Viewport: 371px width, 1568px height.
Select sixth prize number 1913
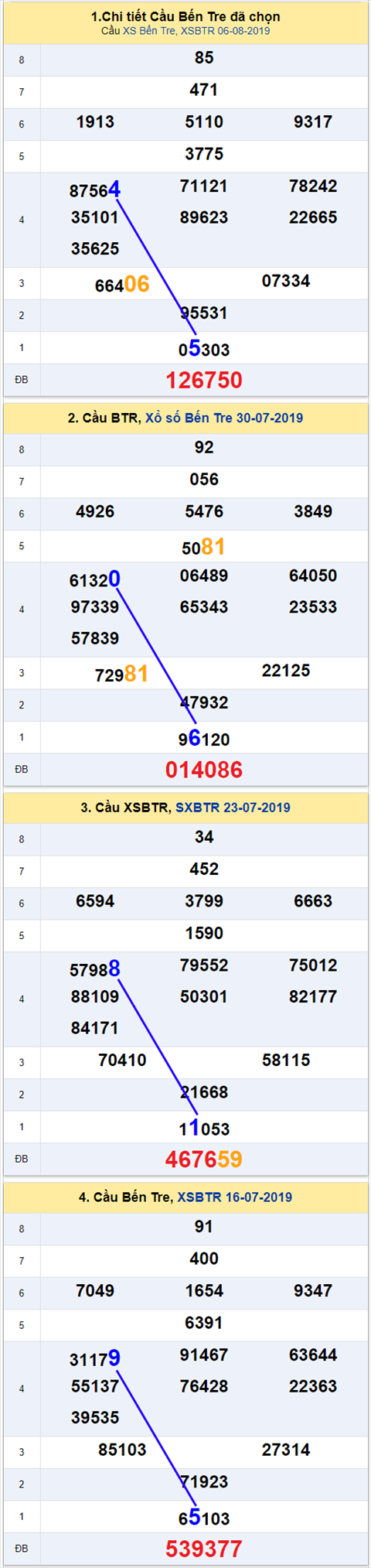(95, 122)
